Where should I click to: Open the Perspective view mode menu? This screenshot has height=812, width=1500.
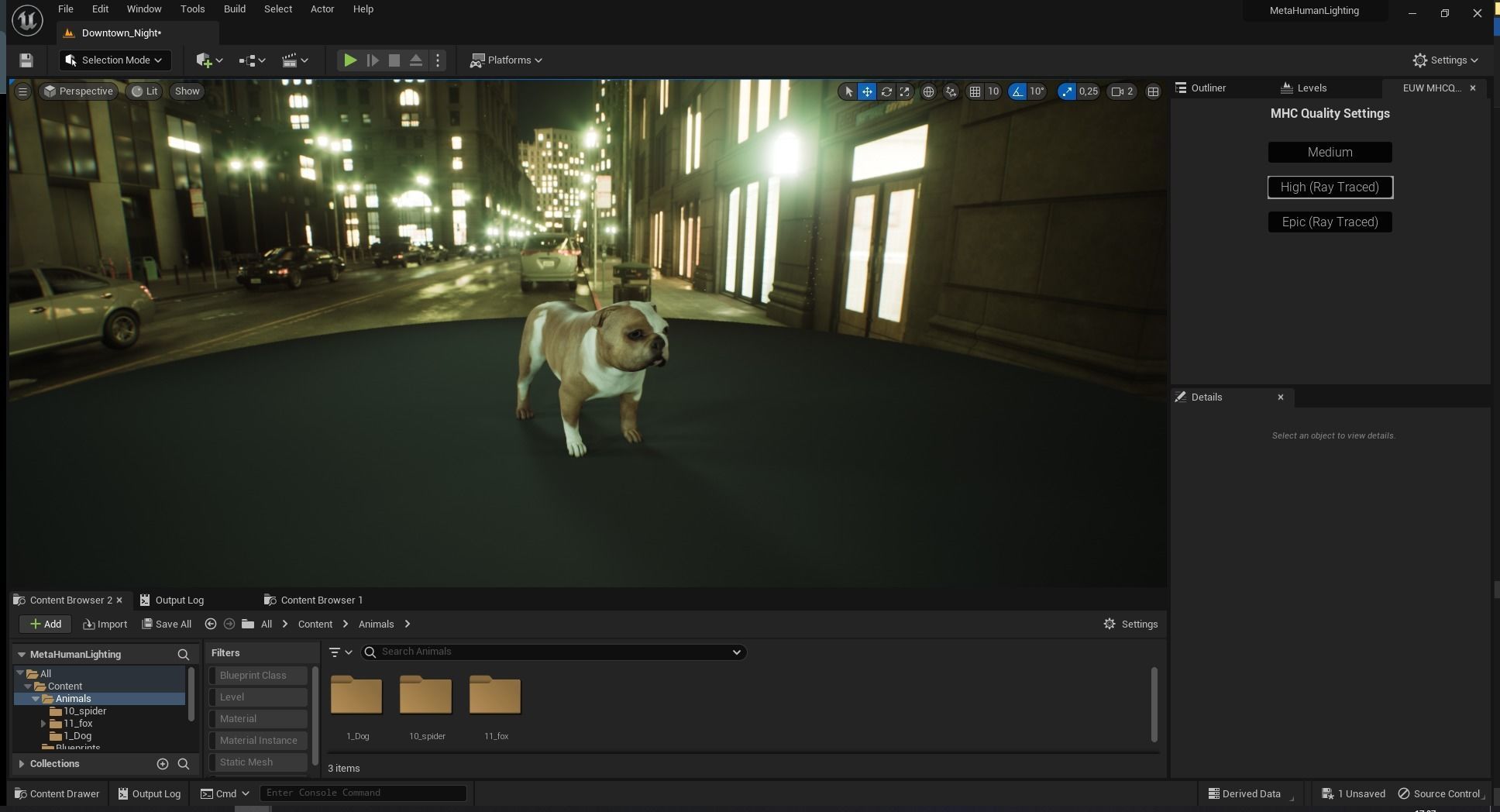(78, 91)
